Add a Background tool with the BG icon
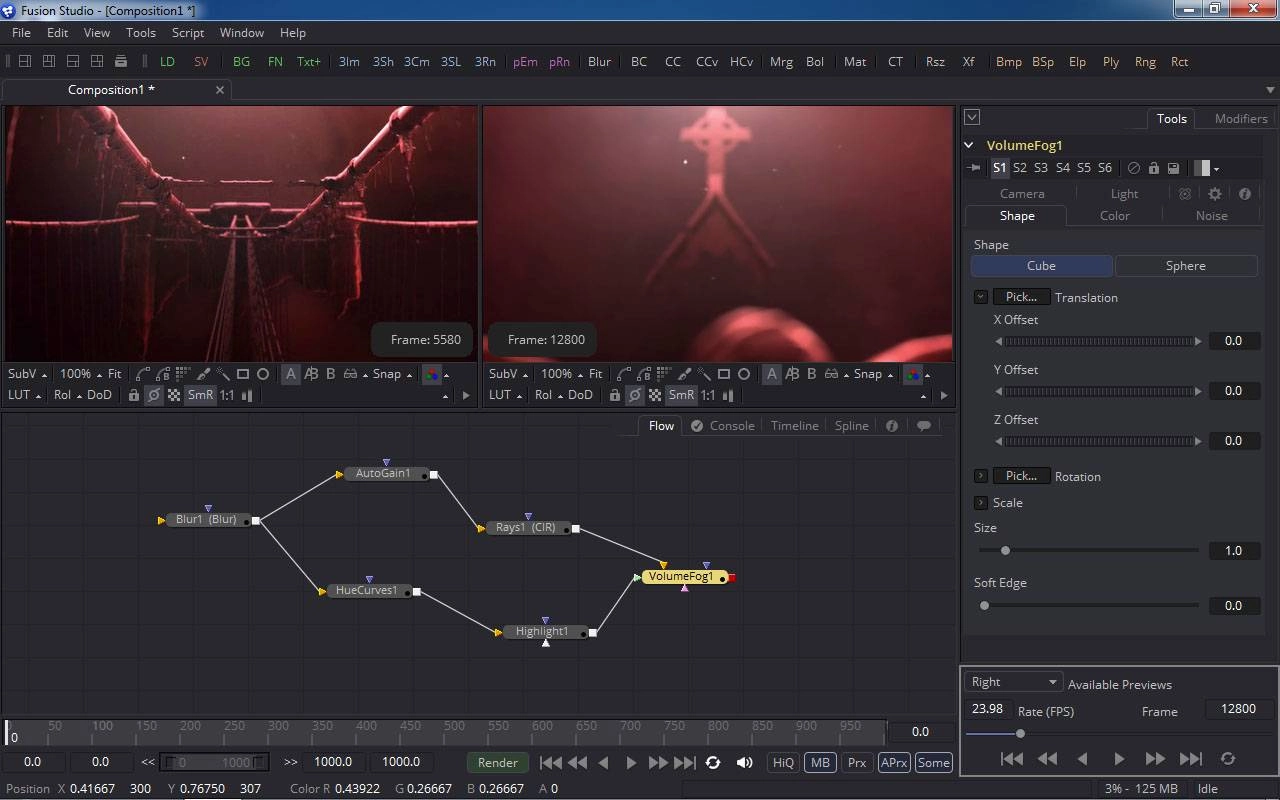The height and width of the screenshot is (800, 1280). click(x=241, y=61)
